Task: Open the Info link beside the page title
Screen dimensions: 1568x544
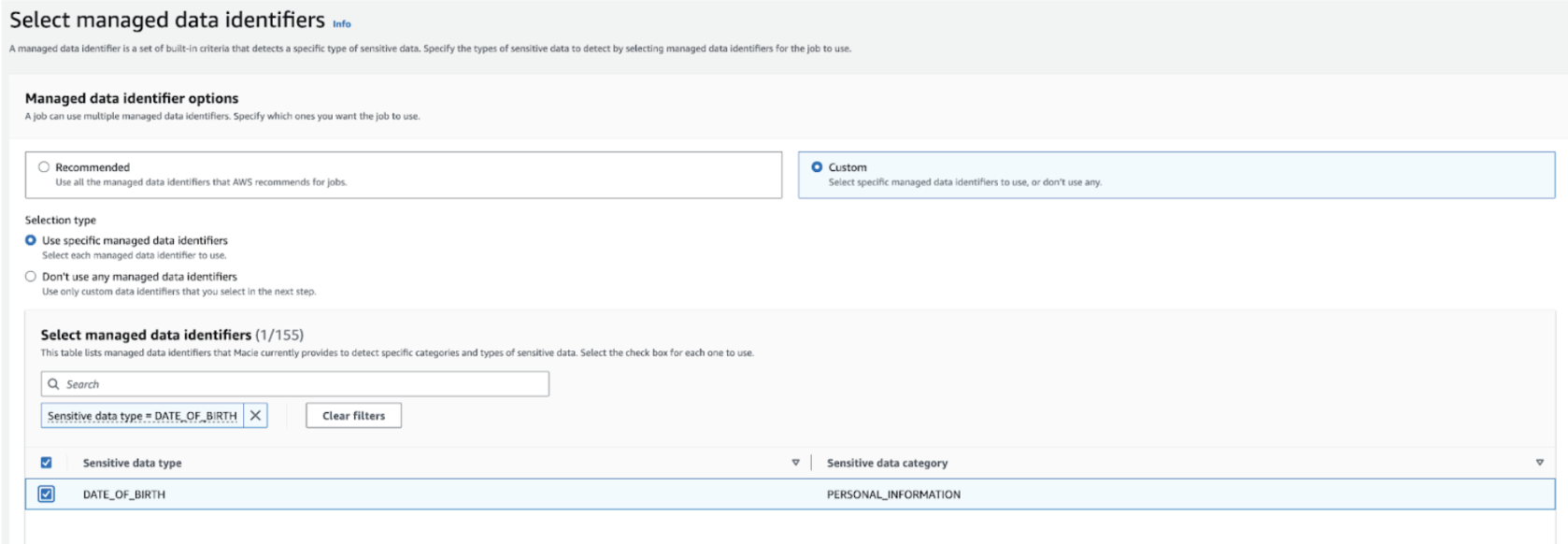Action: [x=342, y=24]
